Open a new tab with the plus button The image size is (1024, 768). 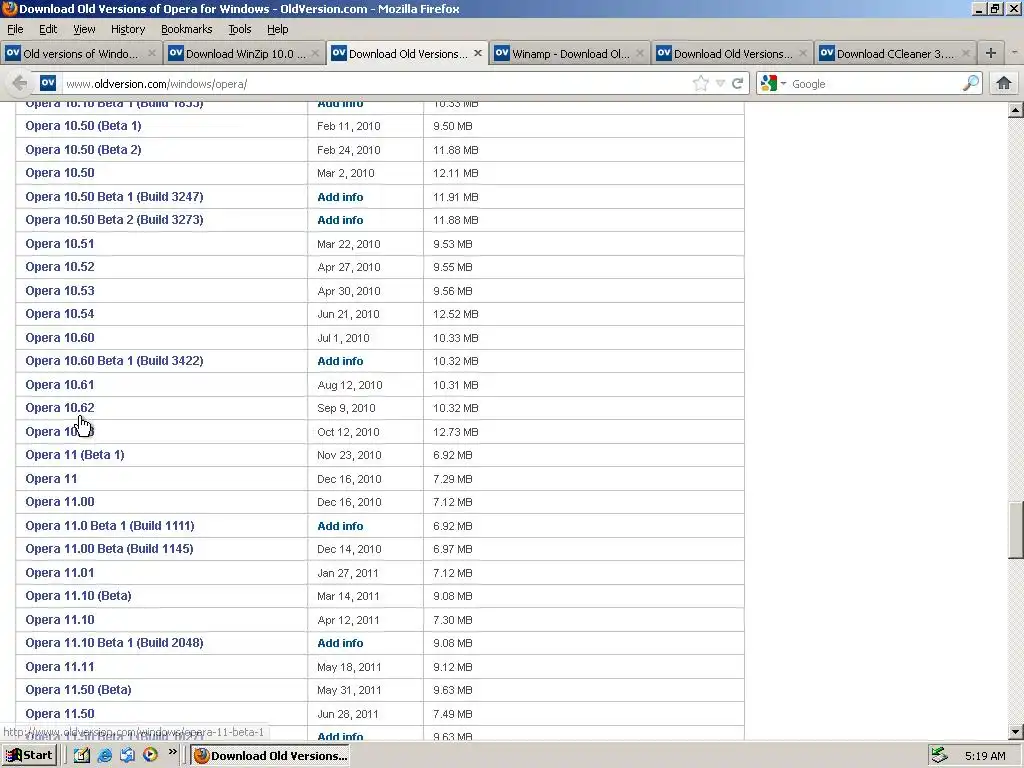991,54
